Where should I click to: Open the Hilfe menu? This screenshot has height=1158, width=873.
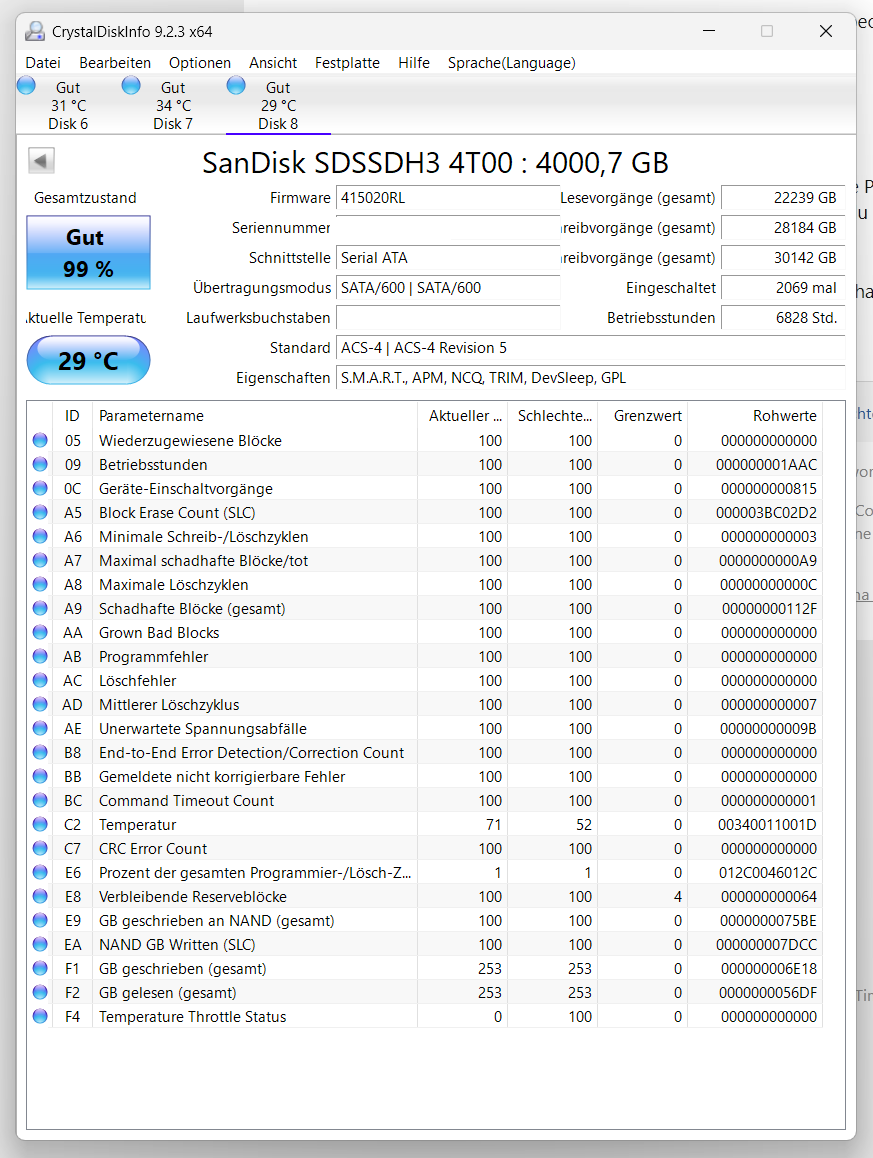414,63
